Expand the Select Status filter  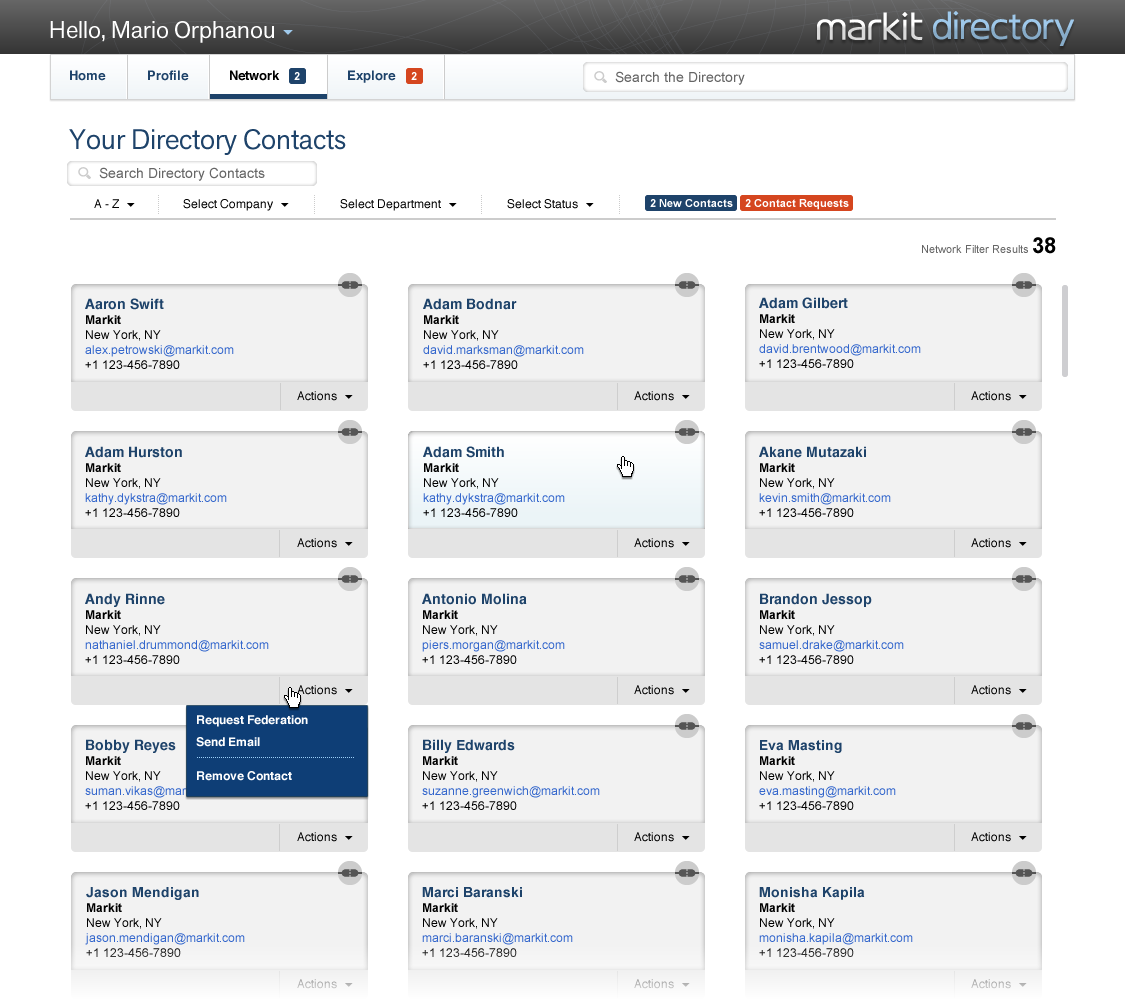click(x=549, y=204)
